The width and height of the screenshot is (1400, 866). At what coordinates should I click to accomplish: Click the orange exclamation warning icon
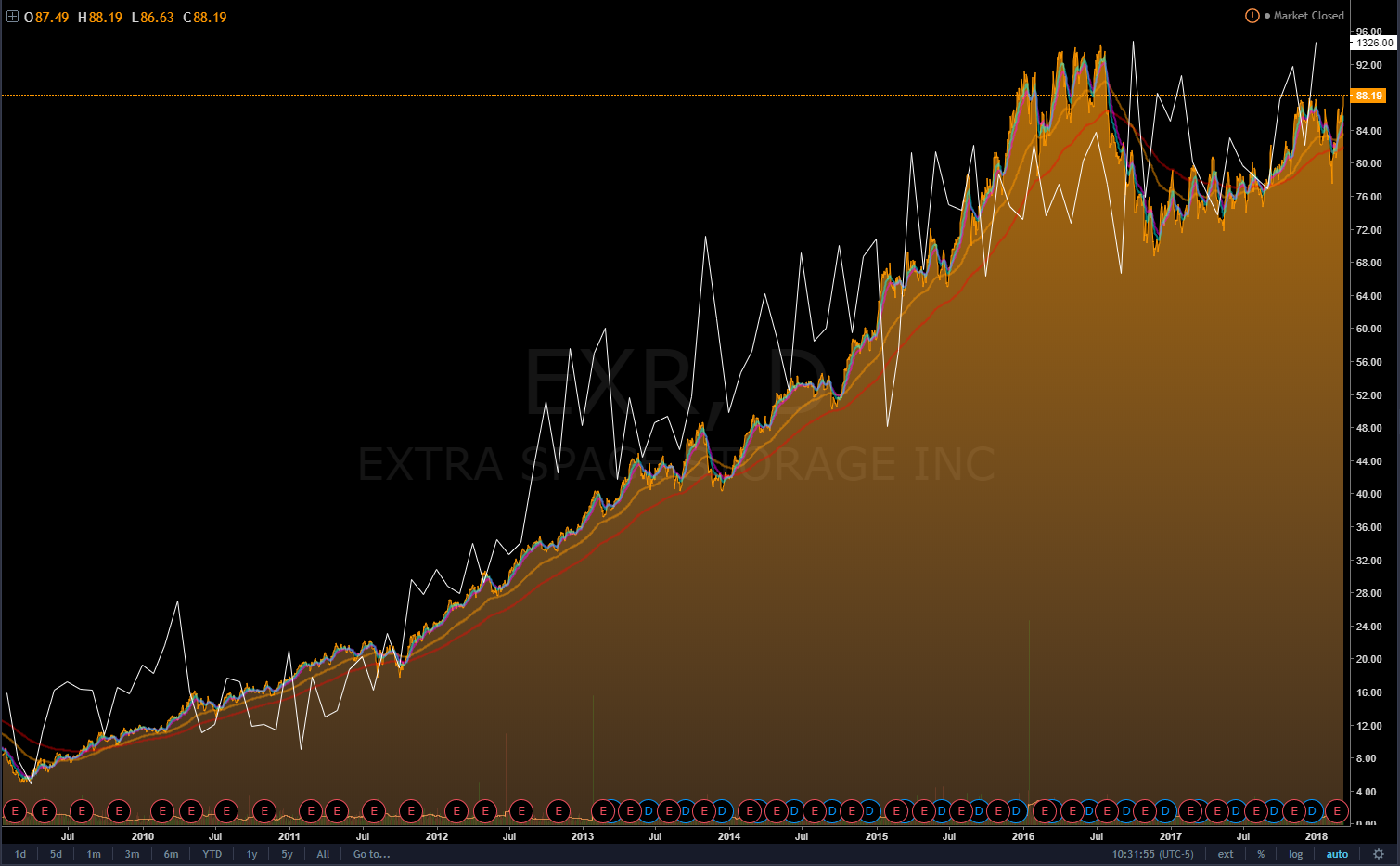(x=1252, y=16)
